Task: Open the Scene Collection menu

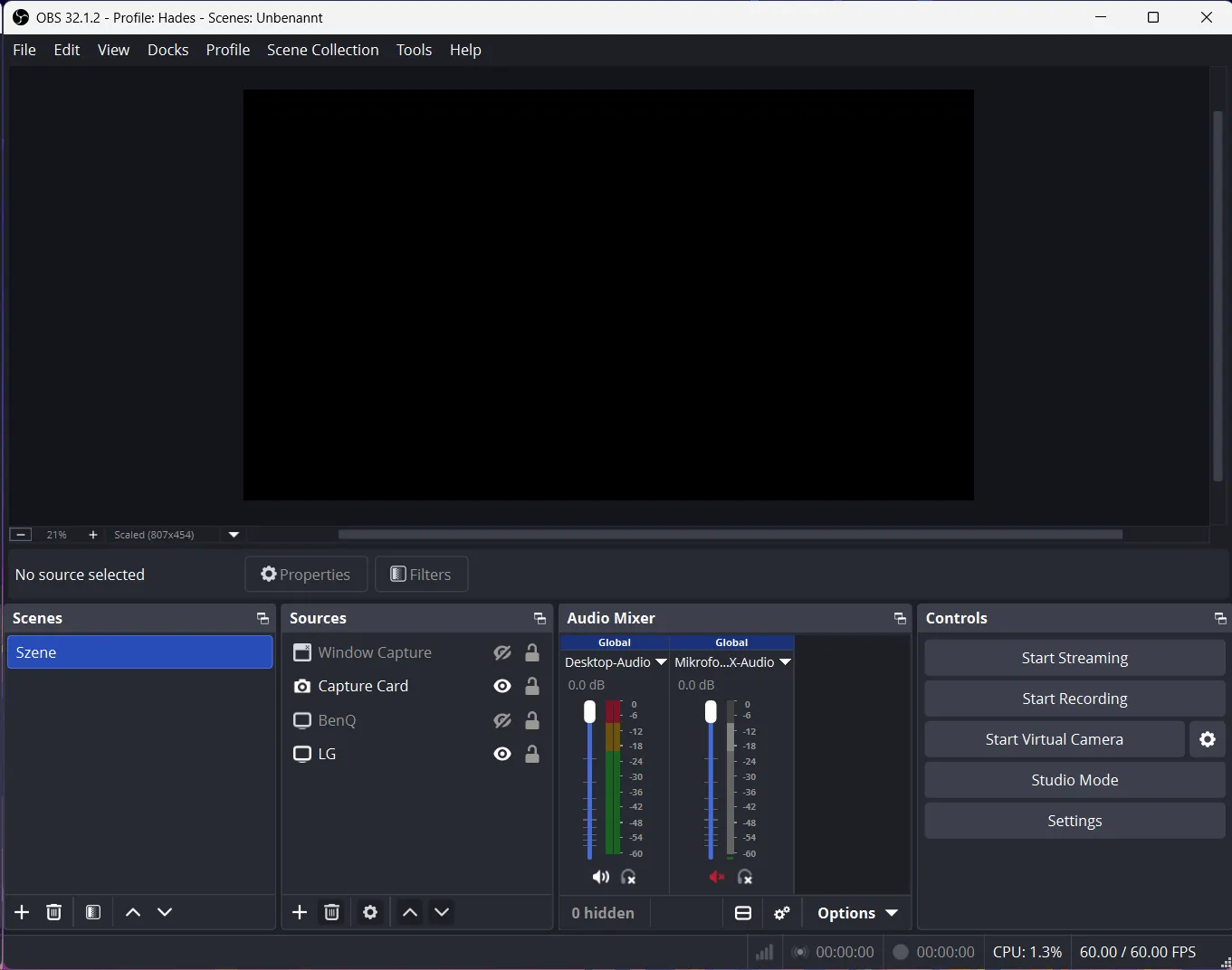Action: [x=323, y=50]
